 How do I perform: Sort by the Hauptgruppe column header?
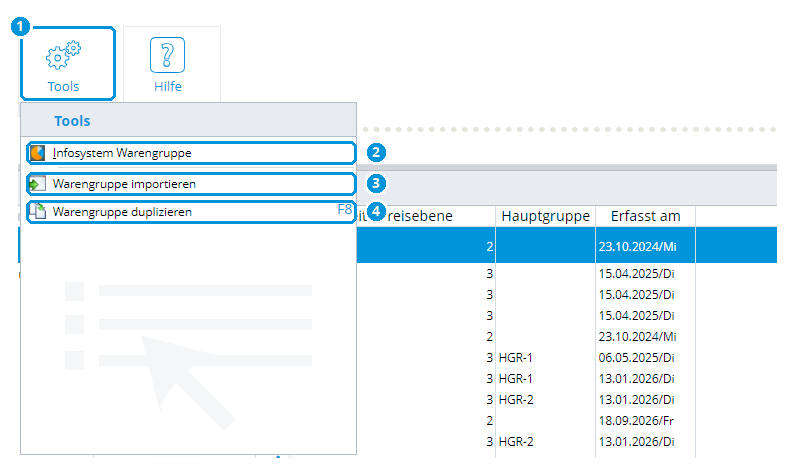(546, 216)
